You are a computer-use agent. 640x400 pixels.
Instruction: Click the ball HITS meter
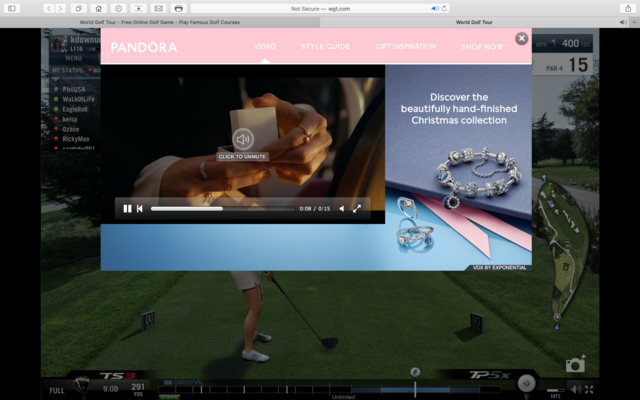coord(555,393)
